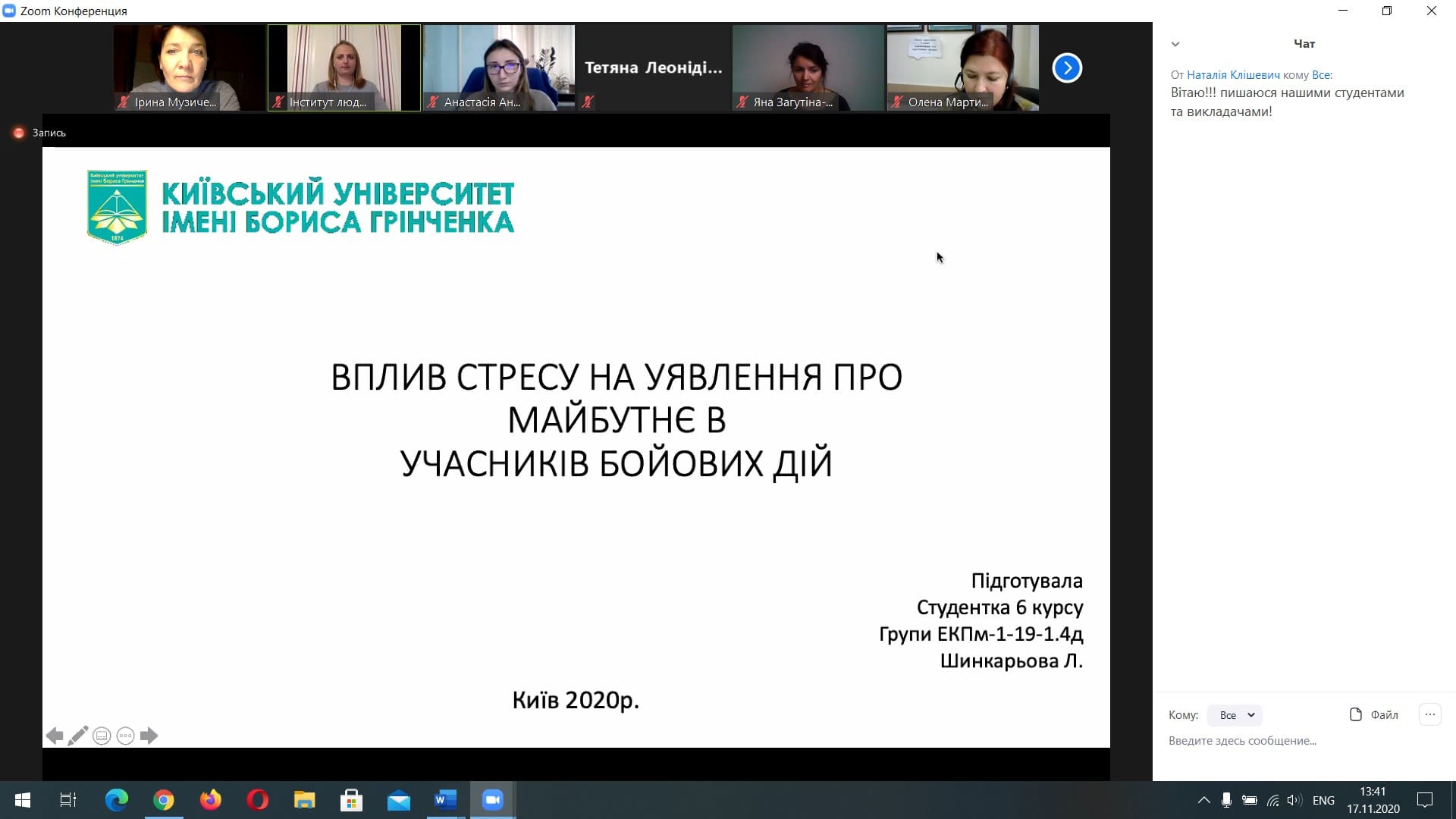
Task: Click the chat message input field
Action: (1289, 741)
